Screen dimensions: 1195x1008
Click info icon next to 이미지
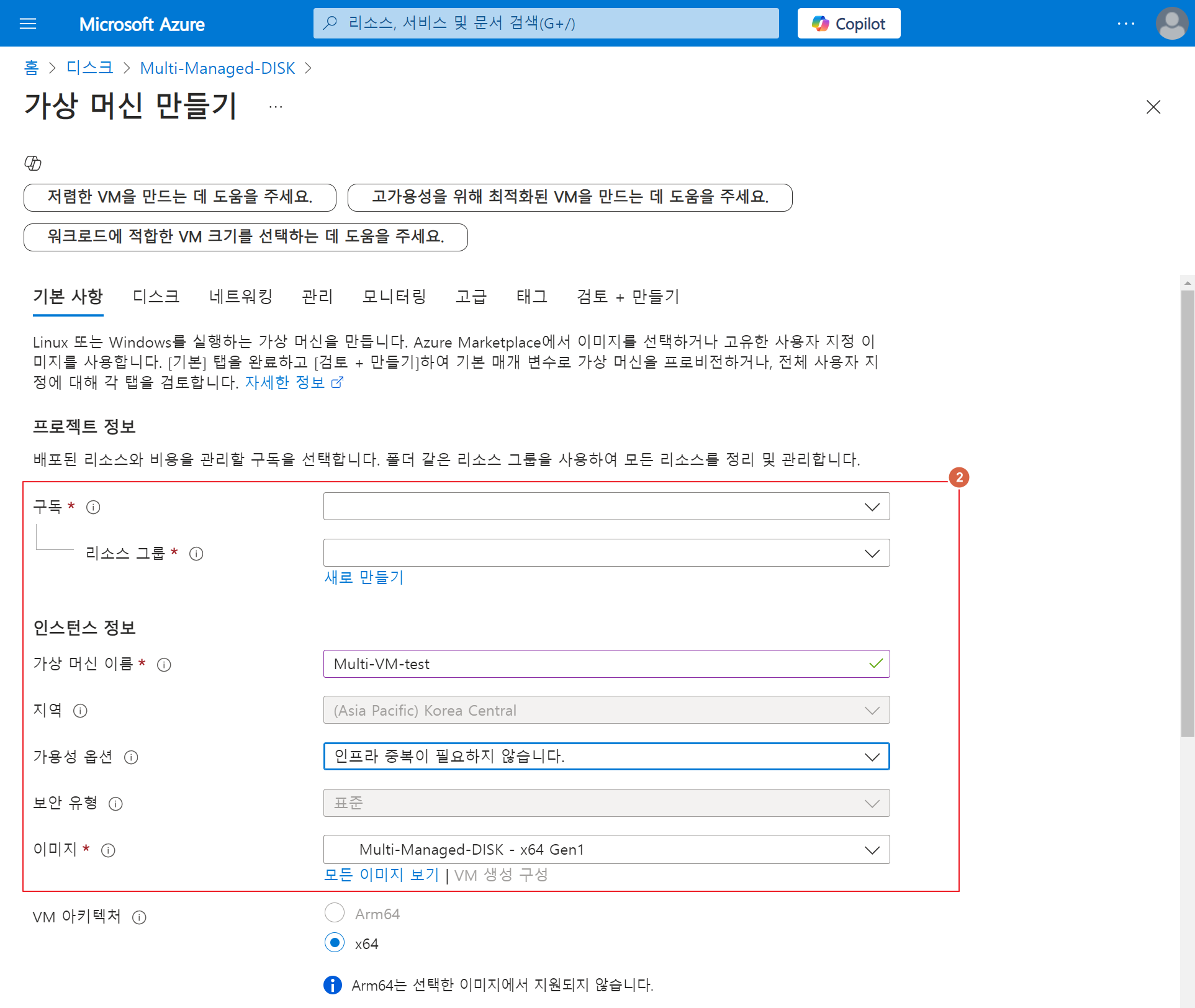click(x=108, y=850)
